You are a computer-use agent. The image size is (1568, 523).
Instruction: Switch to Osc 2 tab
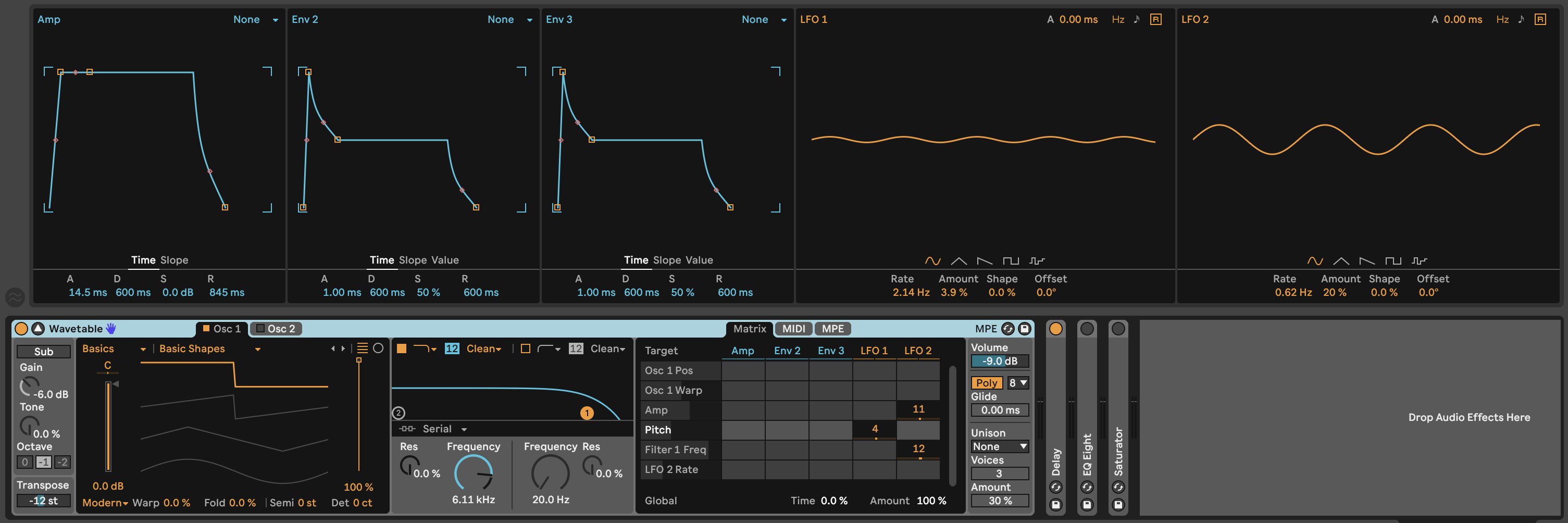276,329
